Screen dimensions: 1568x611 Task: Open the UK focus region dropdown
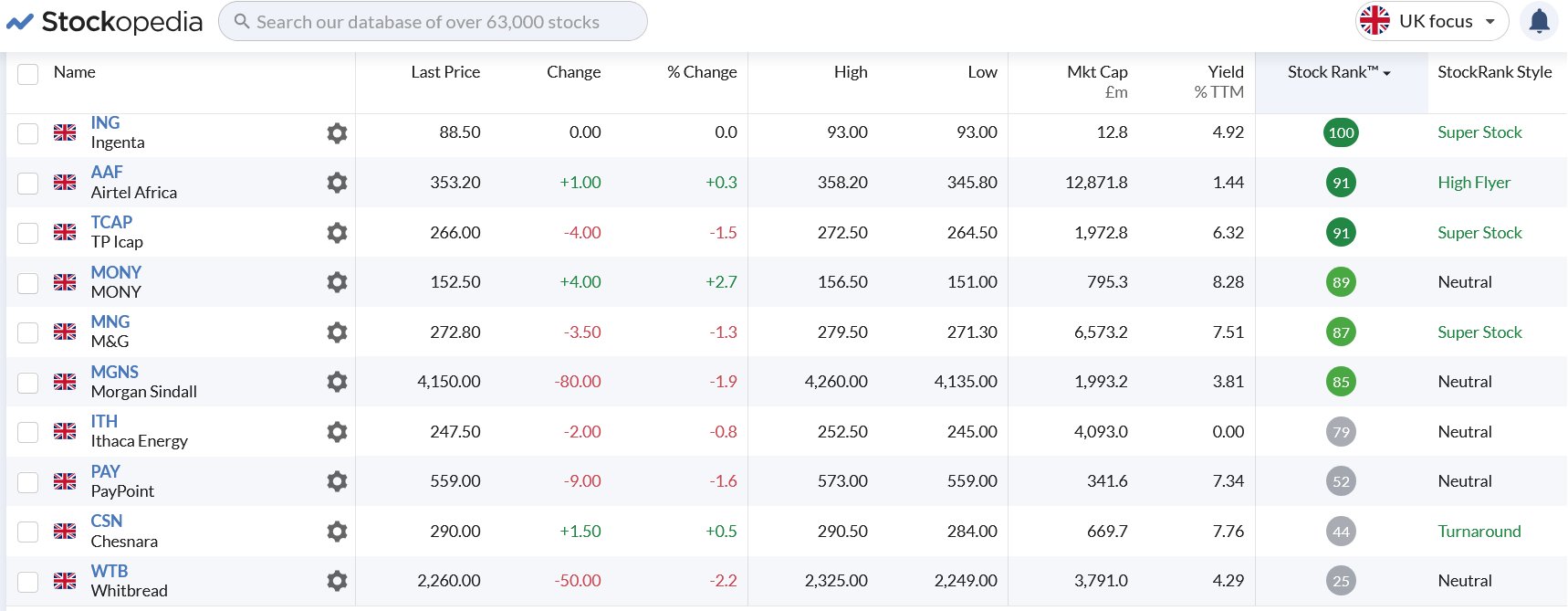click(1430, 21)
